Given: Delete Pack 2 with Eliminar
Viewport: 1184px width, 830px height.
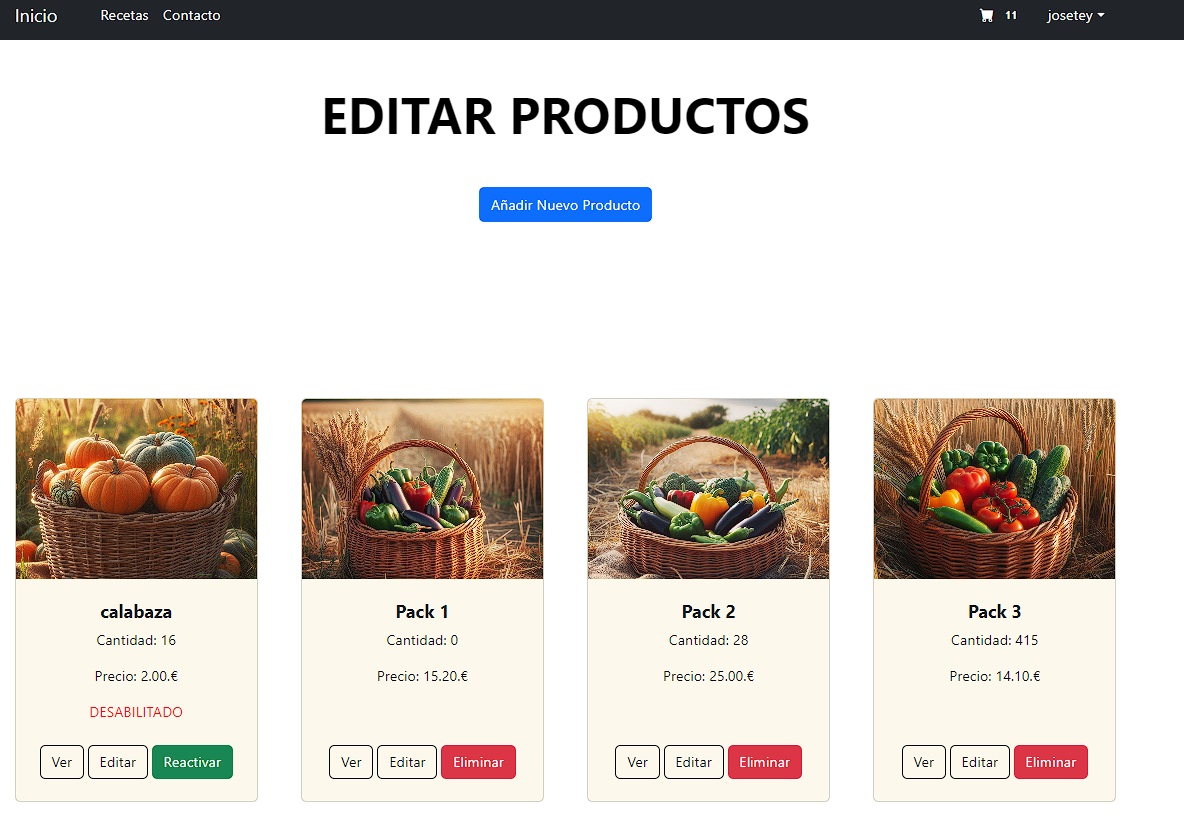Looking at the screenshot, I should click(x=764, y=762).
